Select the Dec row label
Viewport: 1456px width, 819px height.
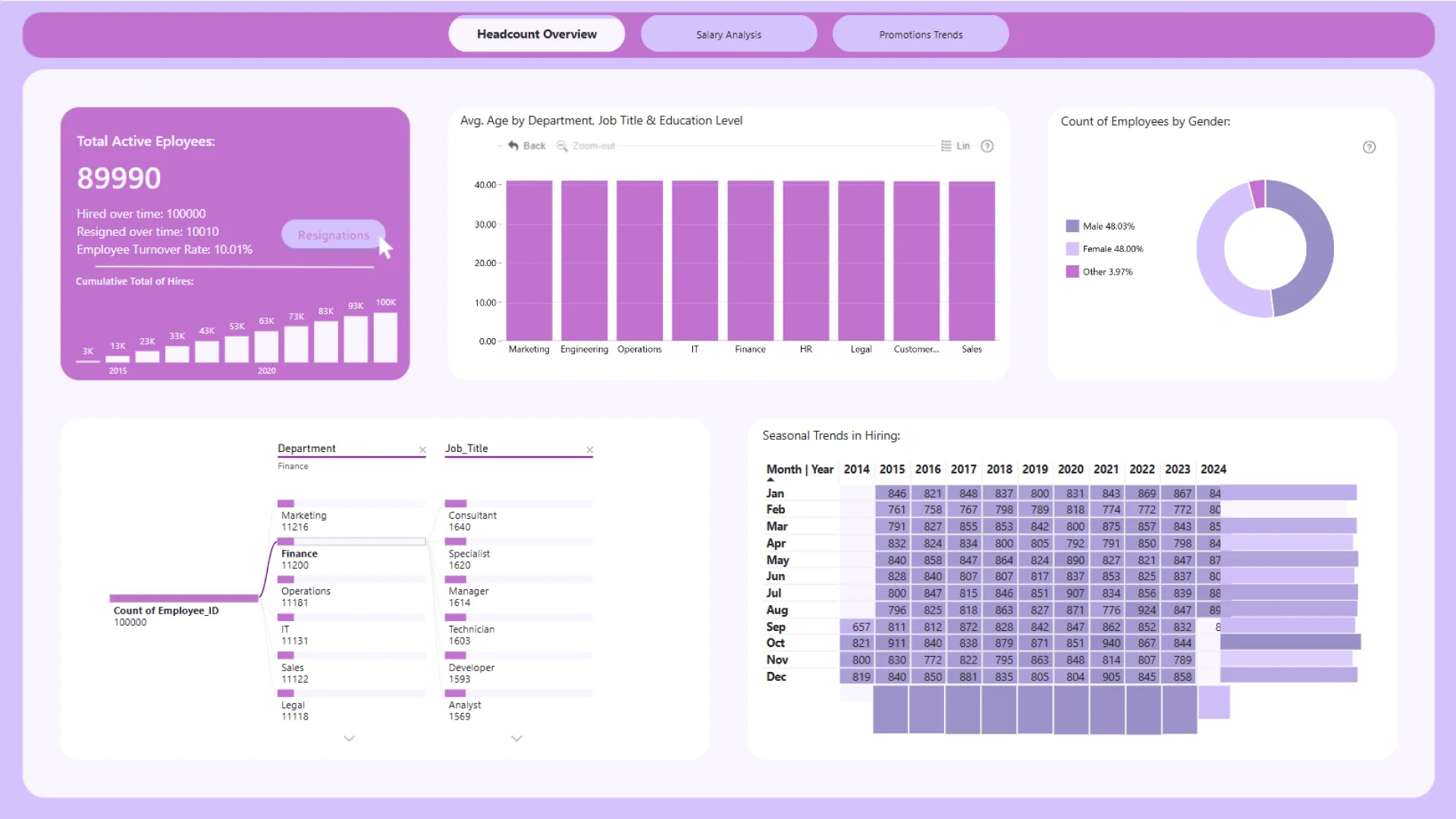776,676
